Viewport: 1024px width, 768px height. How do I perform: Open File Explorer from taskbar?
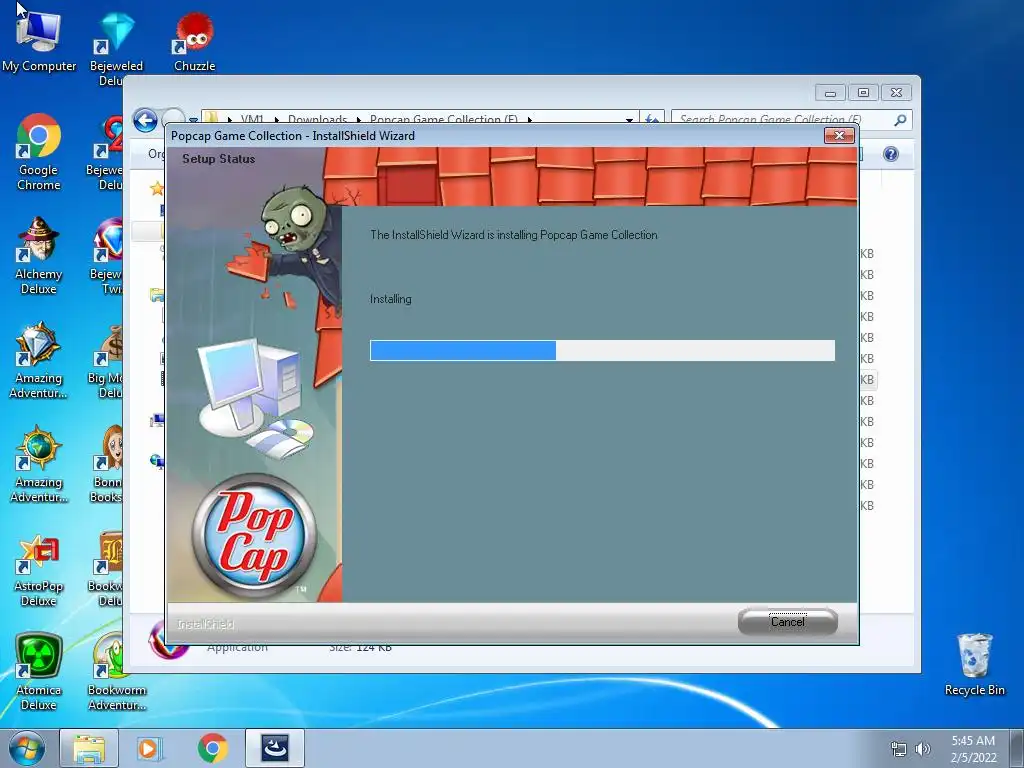[89, 748]
